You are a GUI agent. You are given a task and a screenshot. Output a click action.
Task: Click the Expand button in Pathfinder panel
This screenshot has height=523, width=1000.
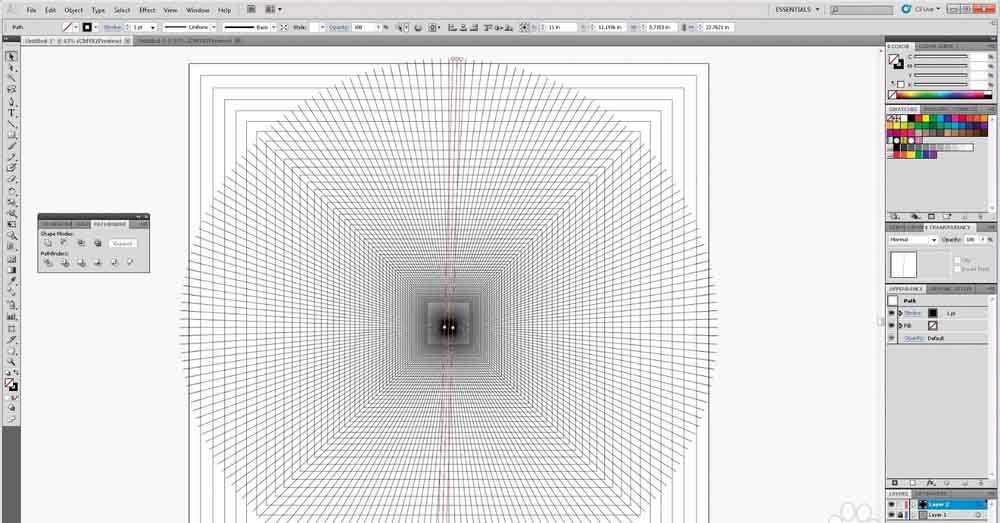point(122,243)
